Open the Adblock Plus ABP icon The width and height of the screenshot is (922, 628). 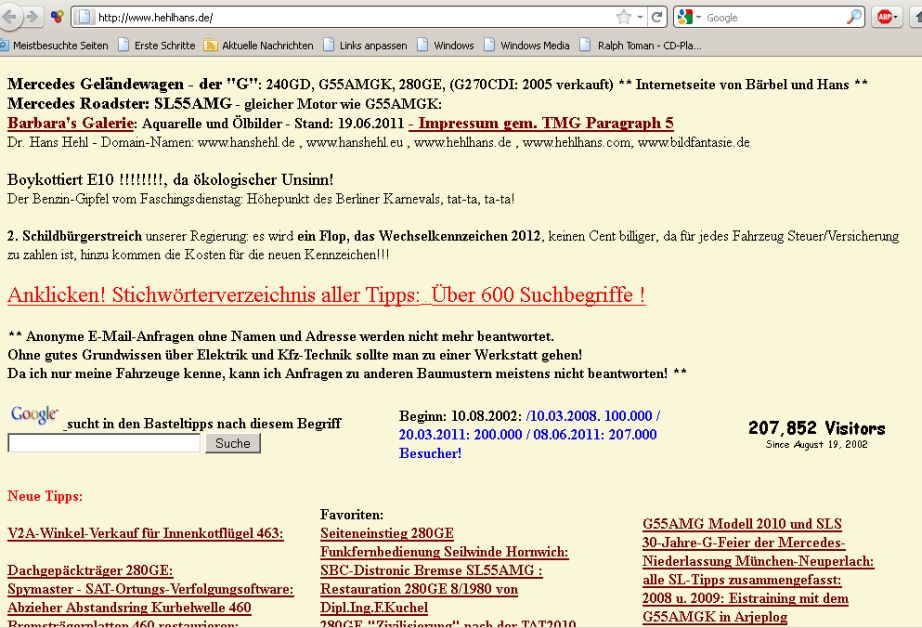click(x=885, y=17)
